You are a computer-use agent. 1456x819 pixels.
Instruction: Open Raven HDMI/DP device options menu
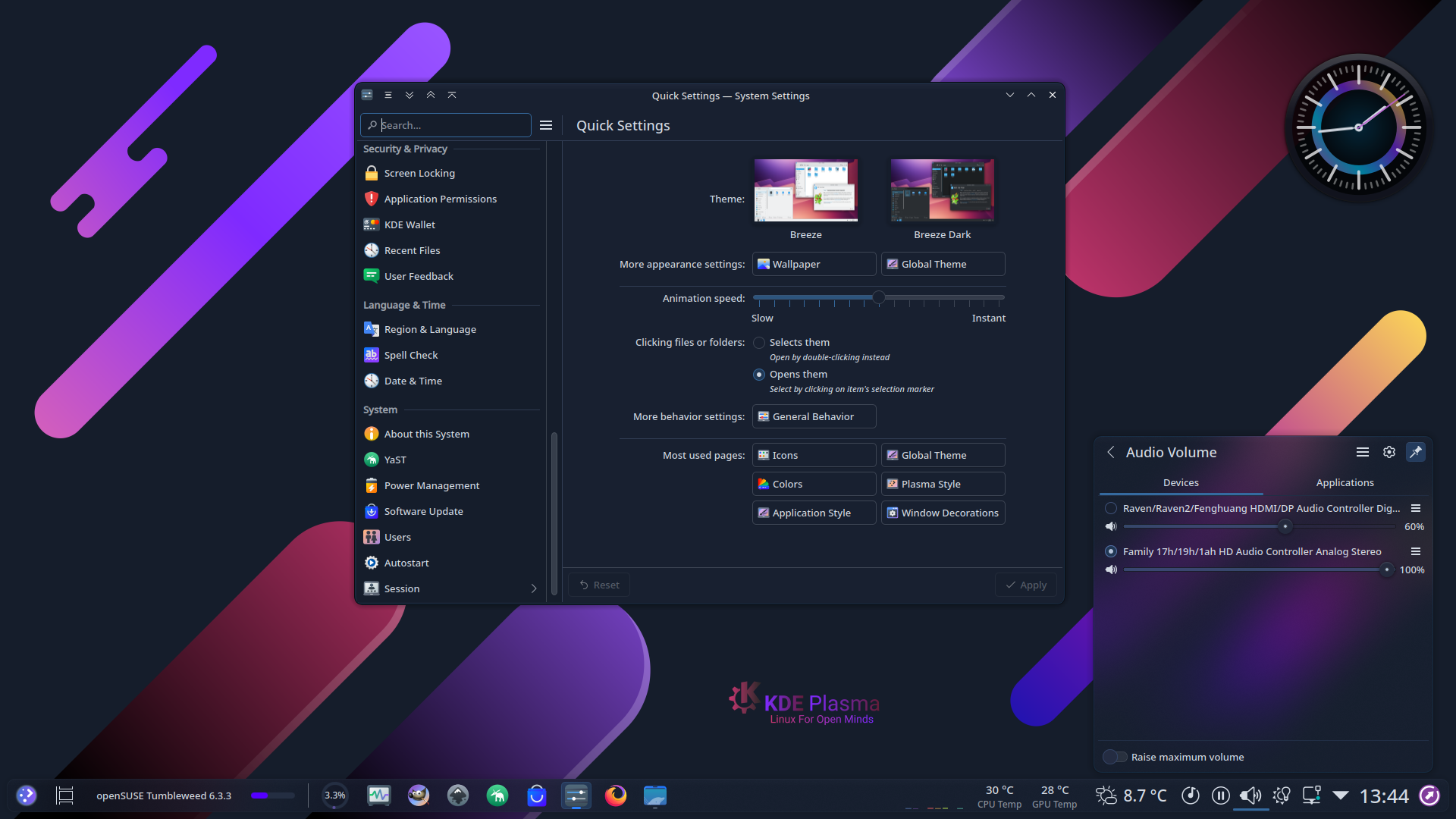(1415, 508)
